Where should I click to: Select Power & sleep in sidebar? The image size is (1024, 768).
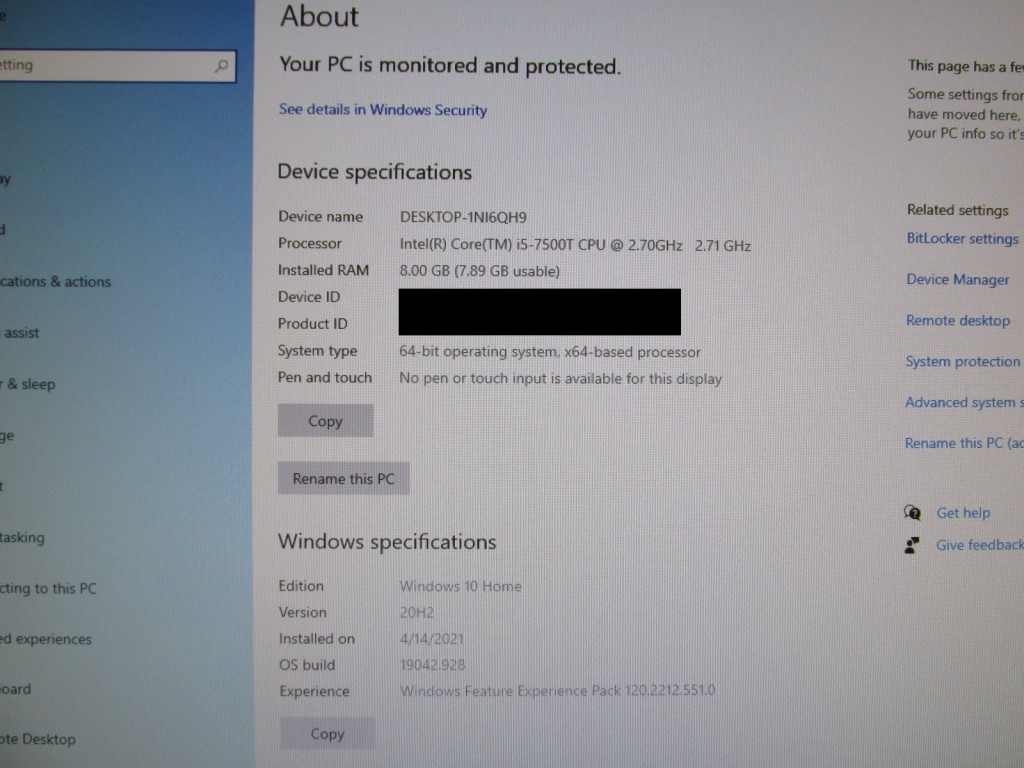pos(28,384)
